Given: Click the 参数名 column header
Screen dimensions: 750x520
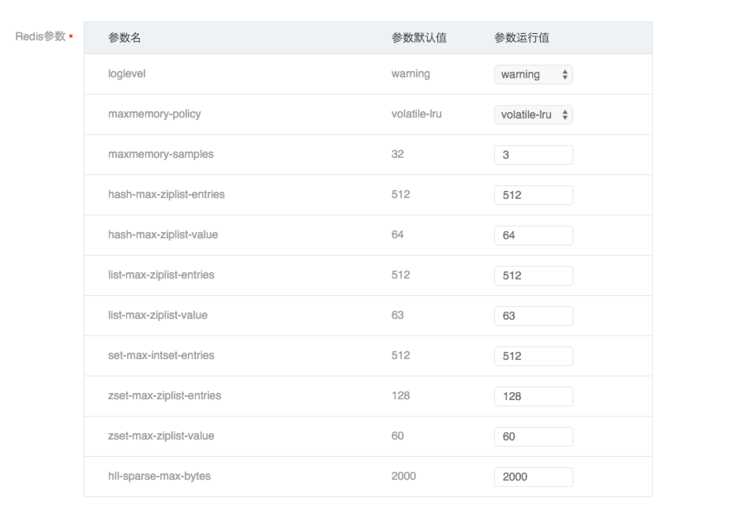Looking at the screenshot, I should pos(125,38).
